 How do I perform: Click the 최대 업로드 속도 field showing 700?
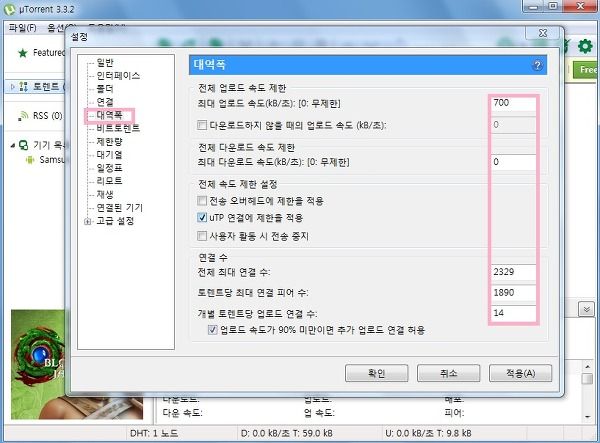coord(513,103)
